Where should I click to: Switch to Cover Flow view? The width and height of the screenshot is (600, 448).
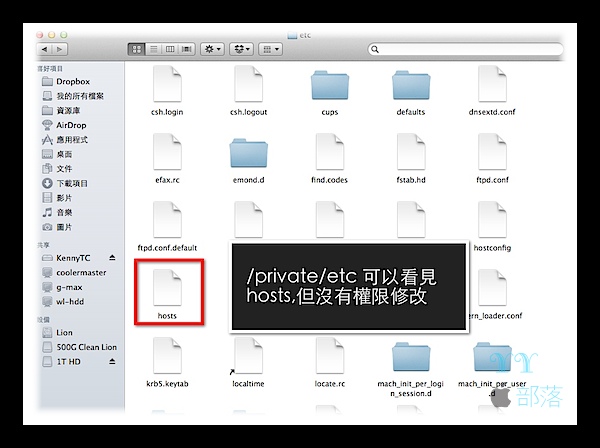187,49
